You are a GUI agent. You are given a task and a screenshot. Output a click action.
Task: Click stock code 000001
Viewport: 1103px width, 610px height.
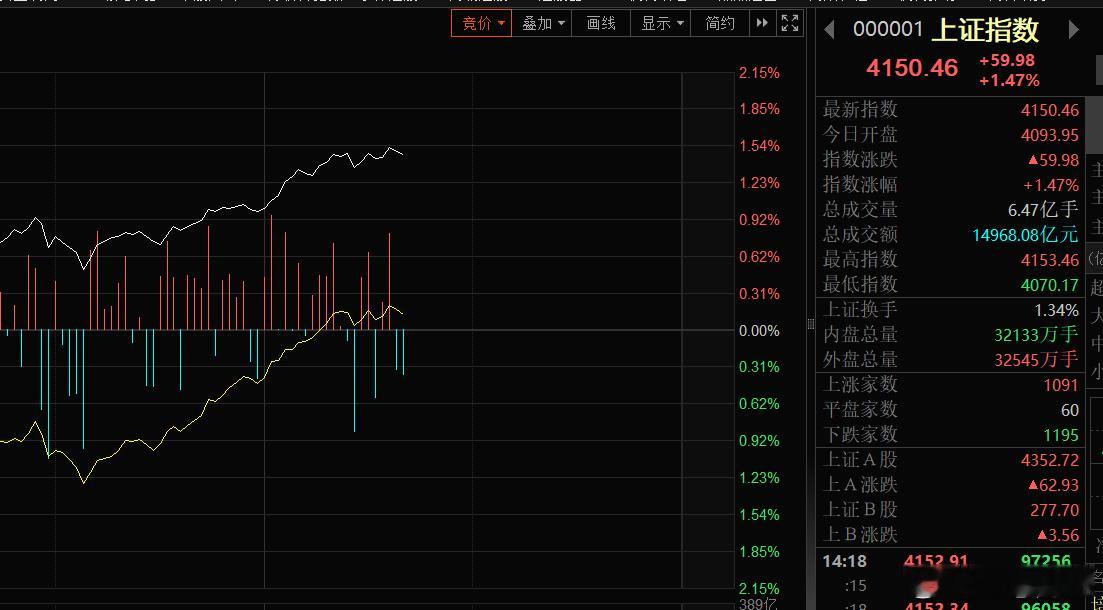tap(888, 29)
